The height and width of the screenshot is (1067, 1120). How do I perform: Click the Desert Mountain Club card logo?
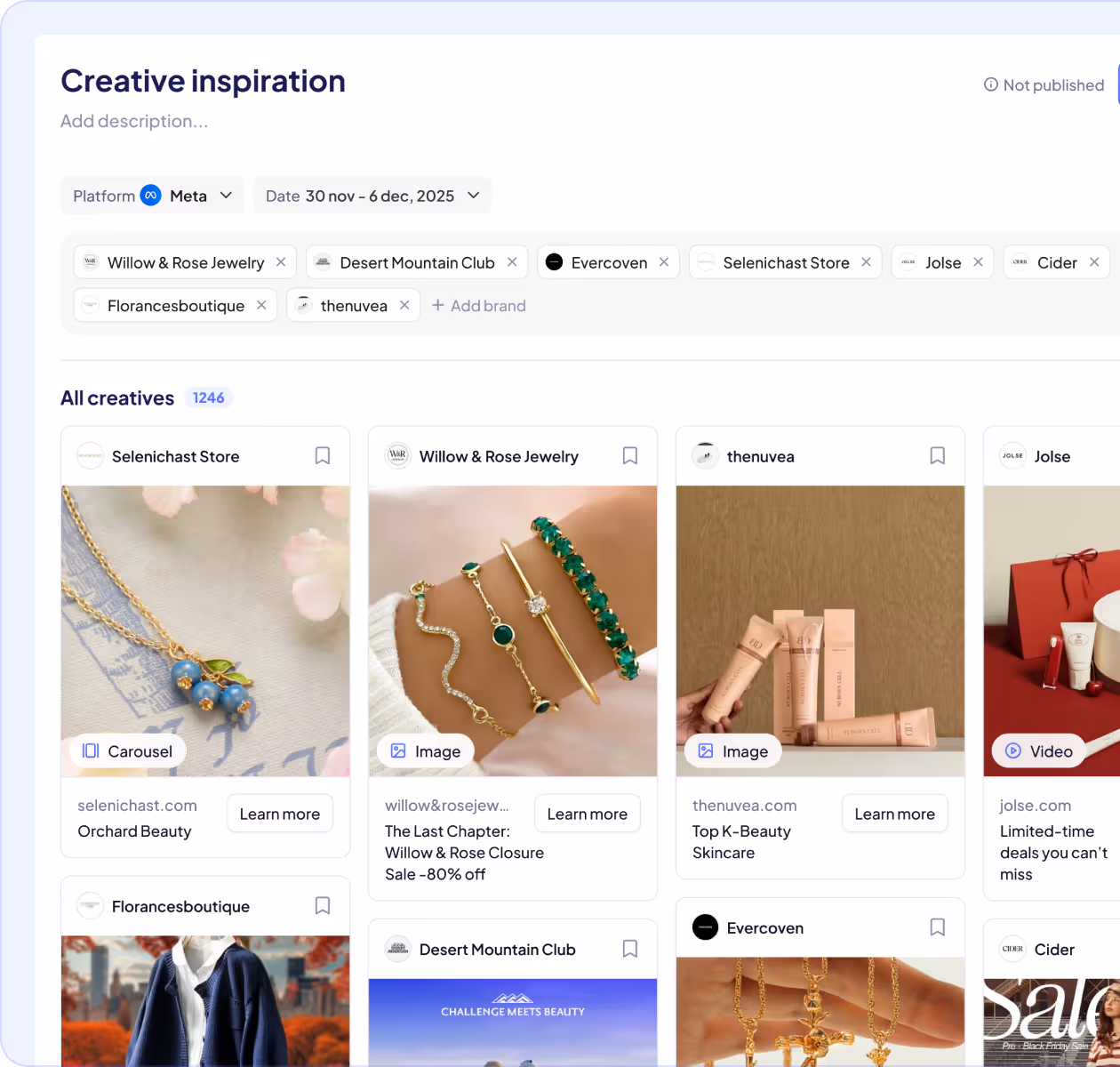[x=398, y=949]
